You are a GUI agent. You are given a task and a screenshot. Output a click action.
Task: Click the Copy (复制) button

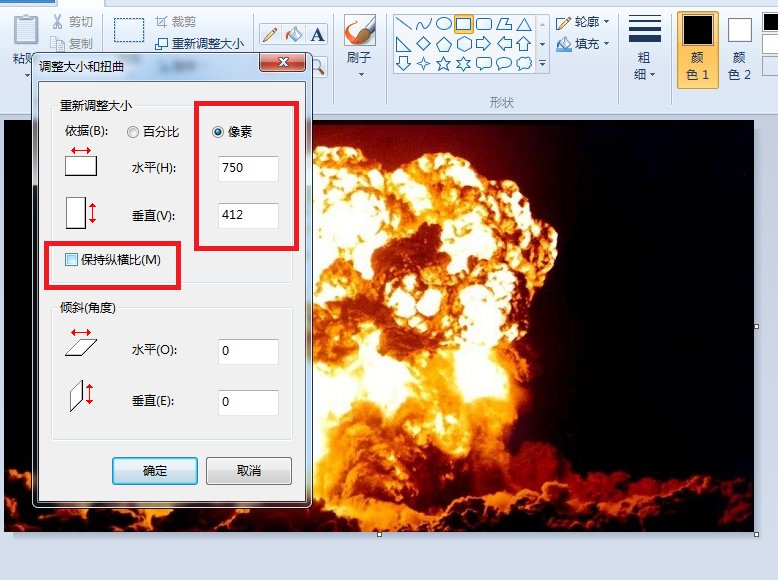click(72, 44)
